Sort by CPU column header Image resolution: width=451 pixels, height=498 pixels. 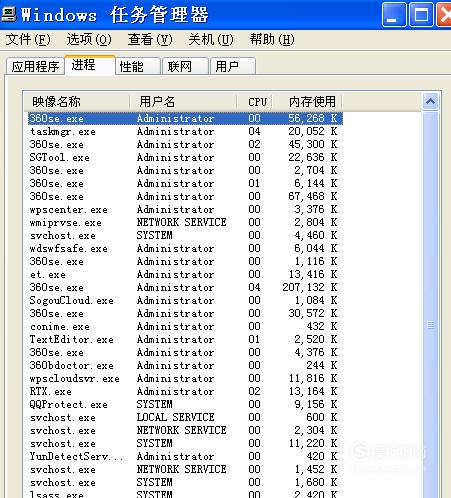point(255,102)
